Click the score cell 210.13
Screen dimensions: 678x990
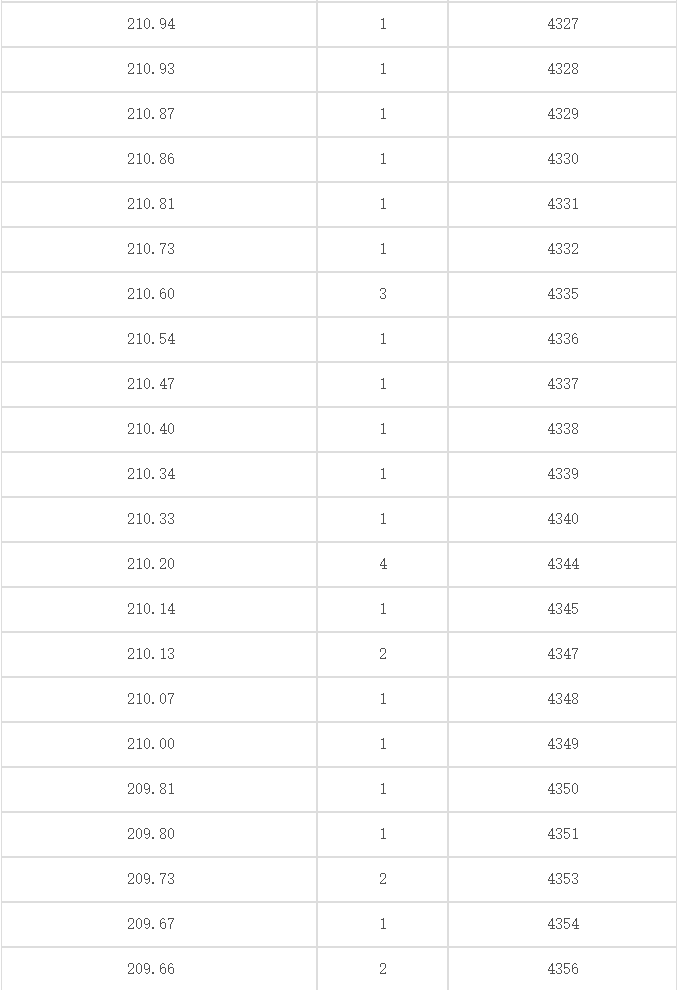[x=151, y=654]
